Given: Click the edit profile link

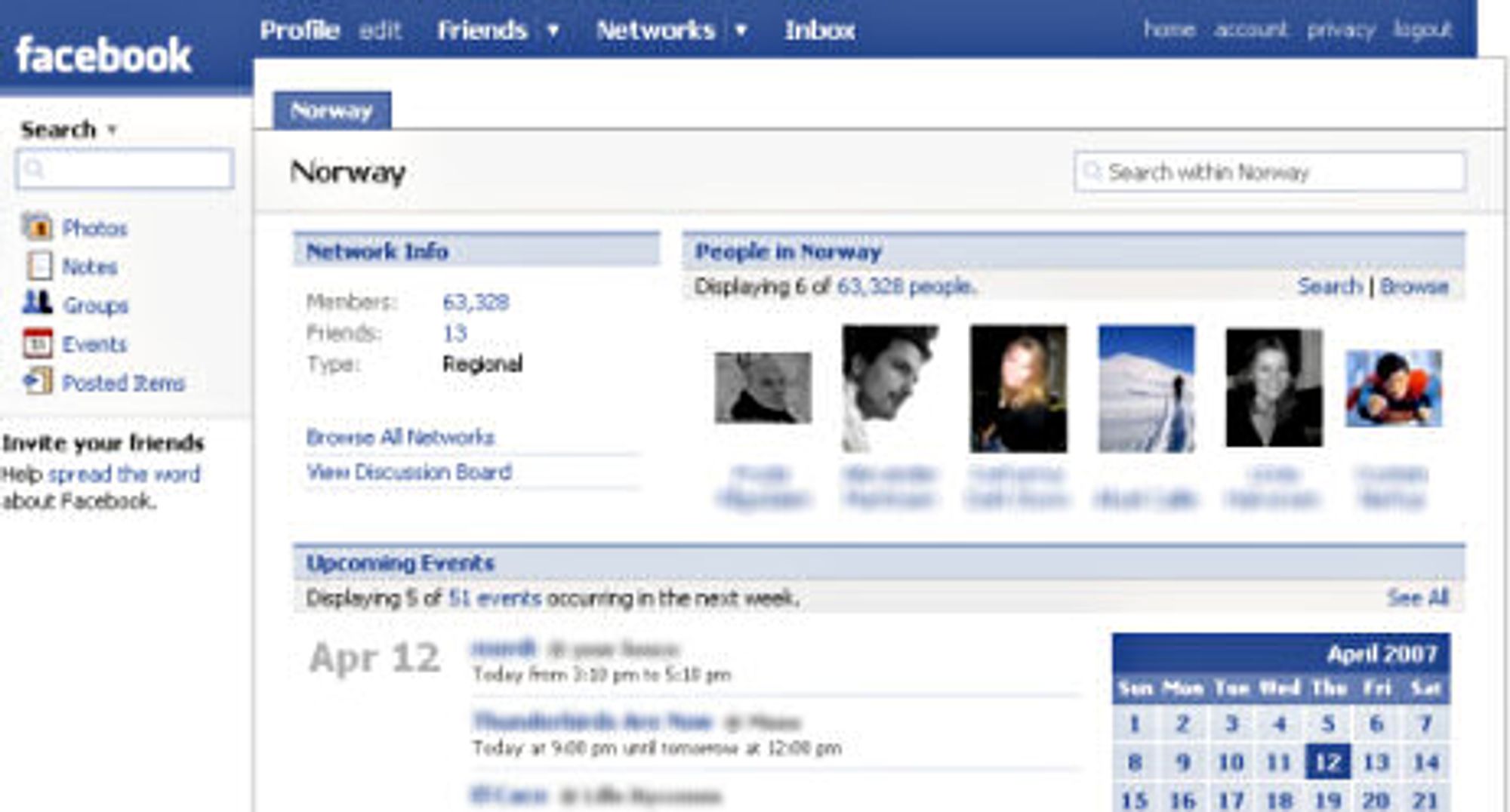Looking at the screenshot, I should click(381, 30).
